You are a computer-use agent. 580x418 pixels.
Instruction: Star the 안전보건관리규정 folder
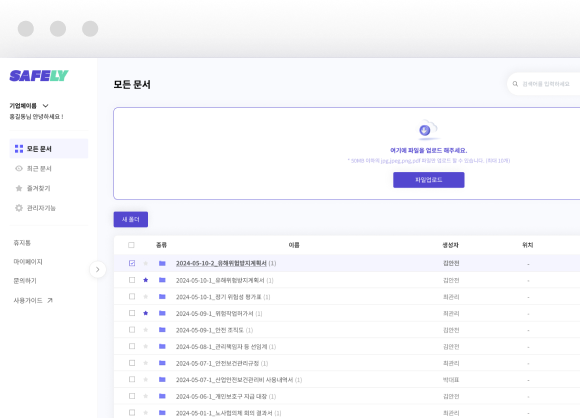tap(146, 363)
